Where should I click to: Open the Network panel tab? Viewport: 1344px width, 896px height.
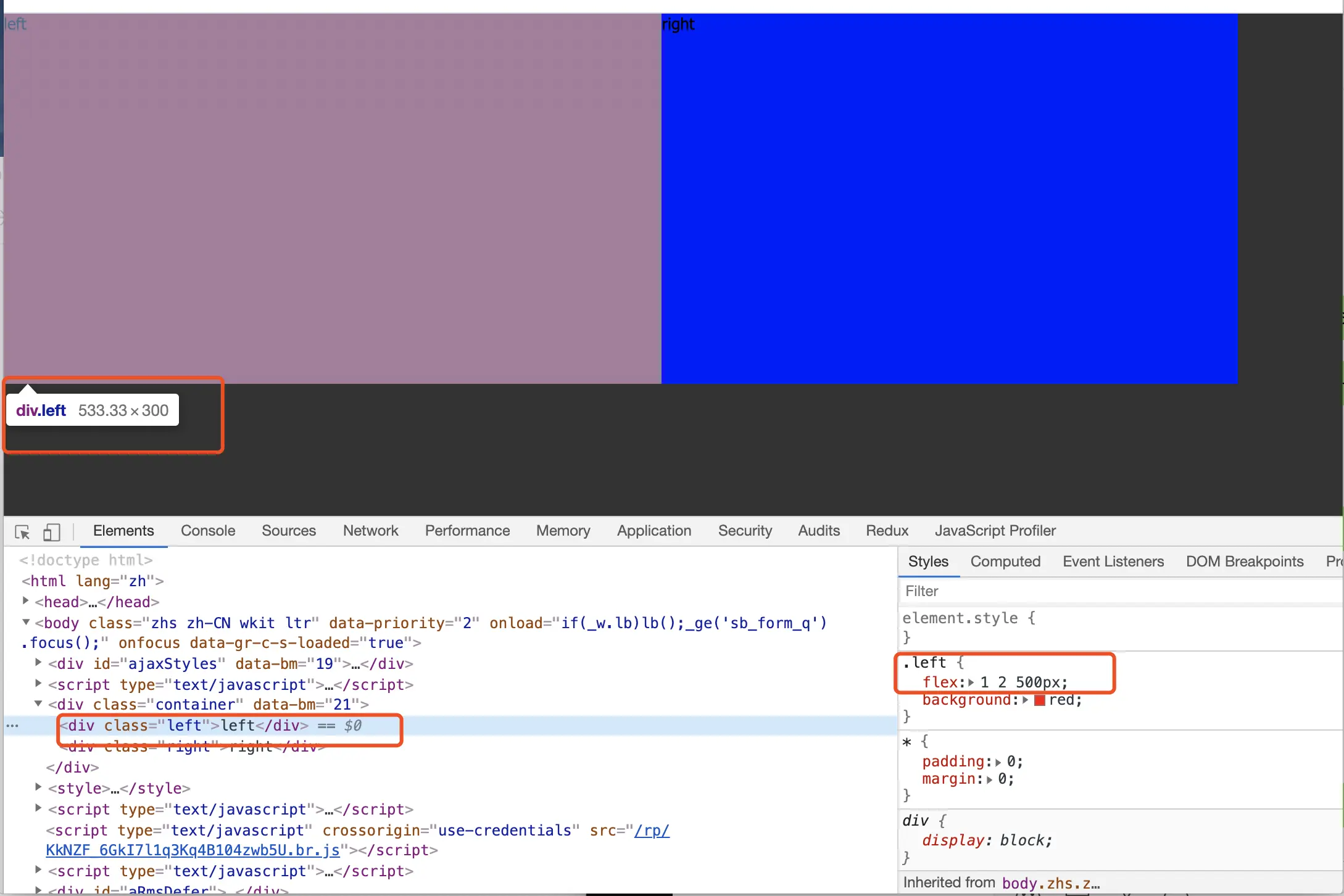click(370, 531)
